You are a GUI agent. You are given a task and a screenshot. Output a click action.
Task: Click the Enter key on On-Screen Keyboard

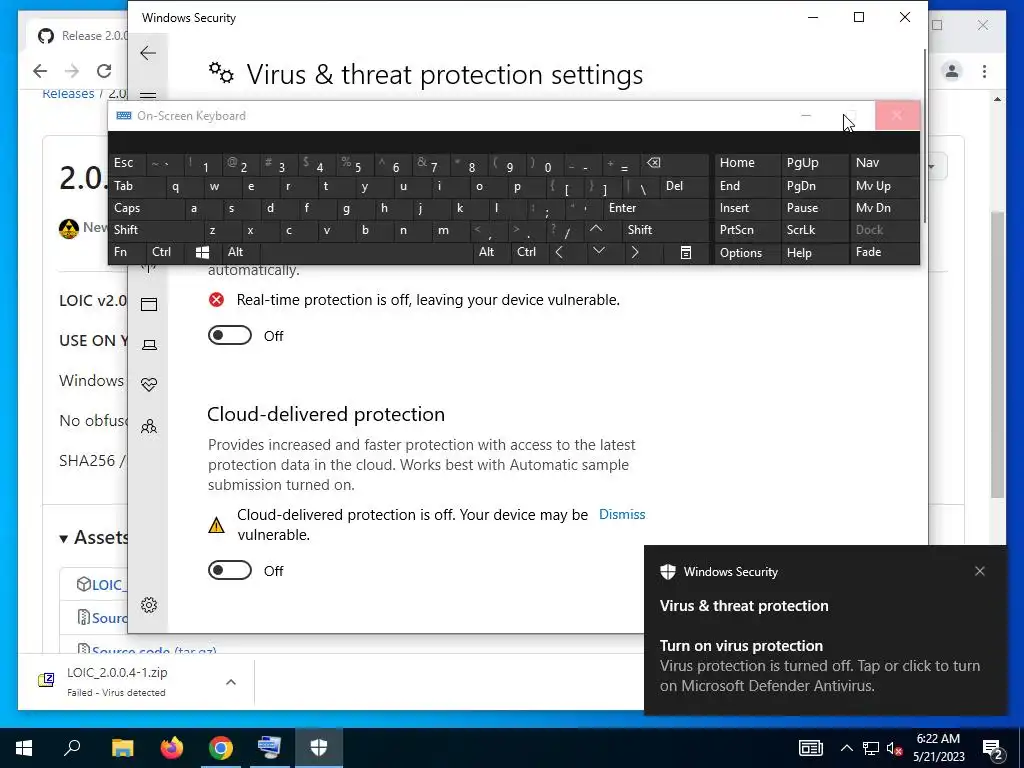[x=656, y=208]
